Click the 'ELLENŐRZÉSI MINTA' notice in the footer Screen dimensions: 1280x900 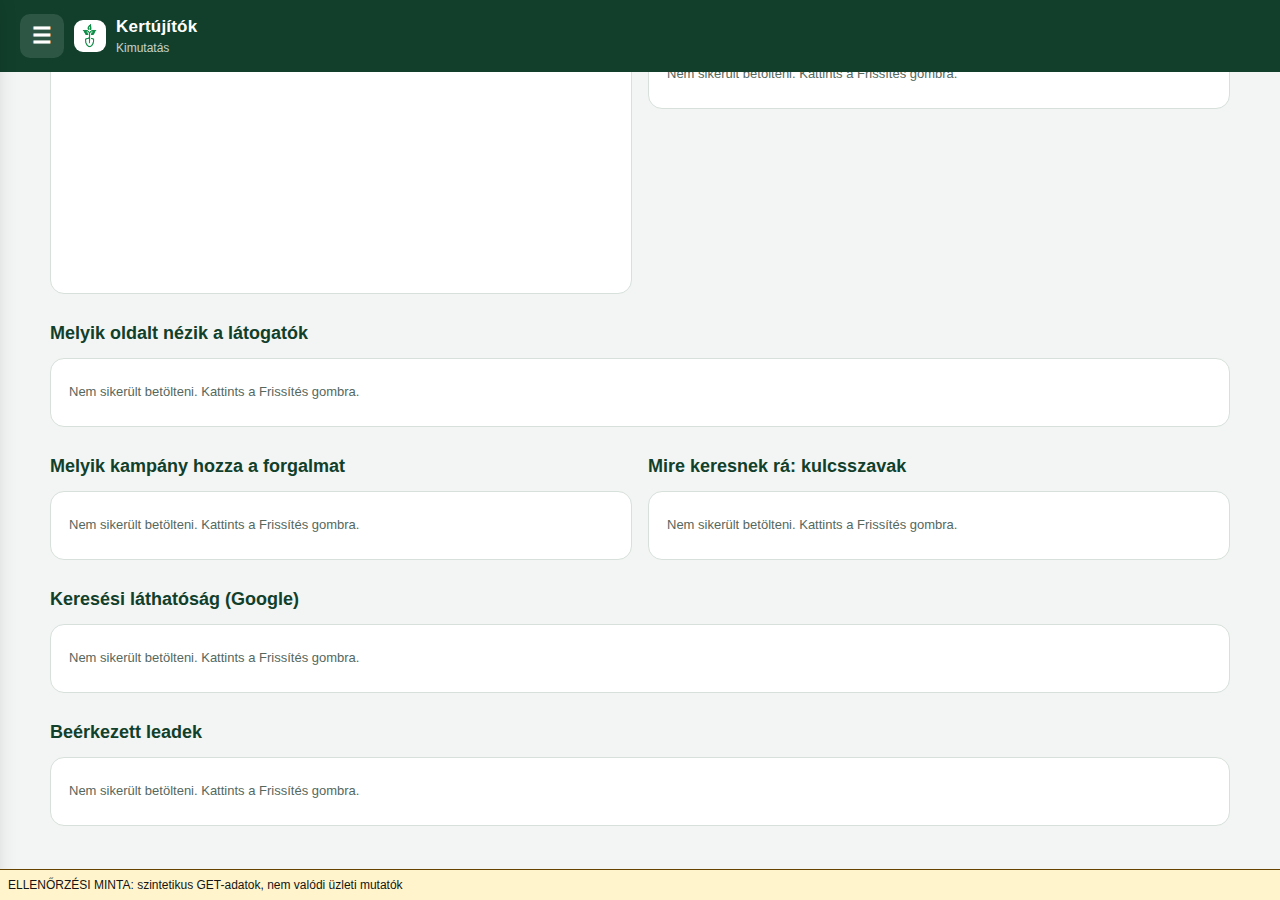pos(205,885)
